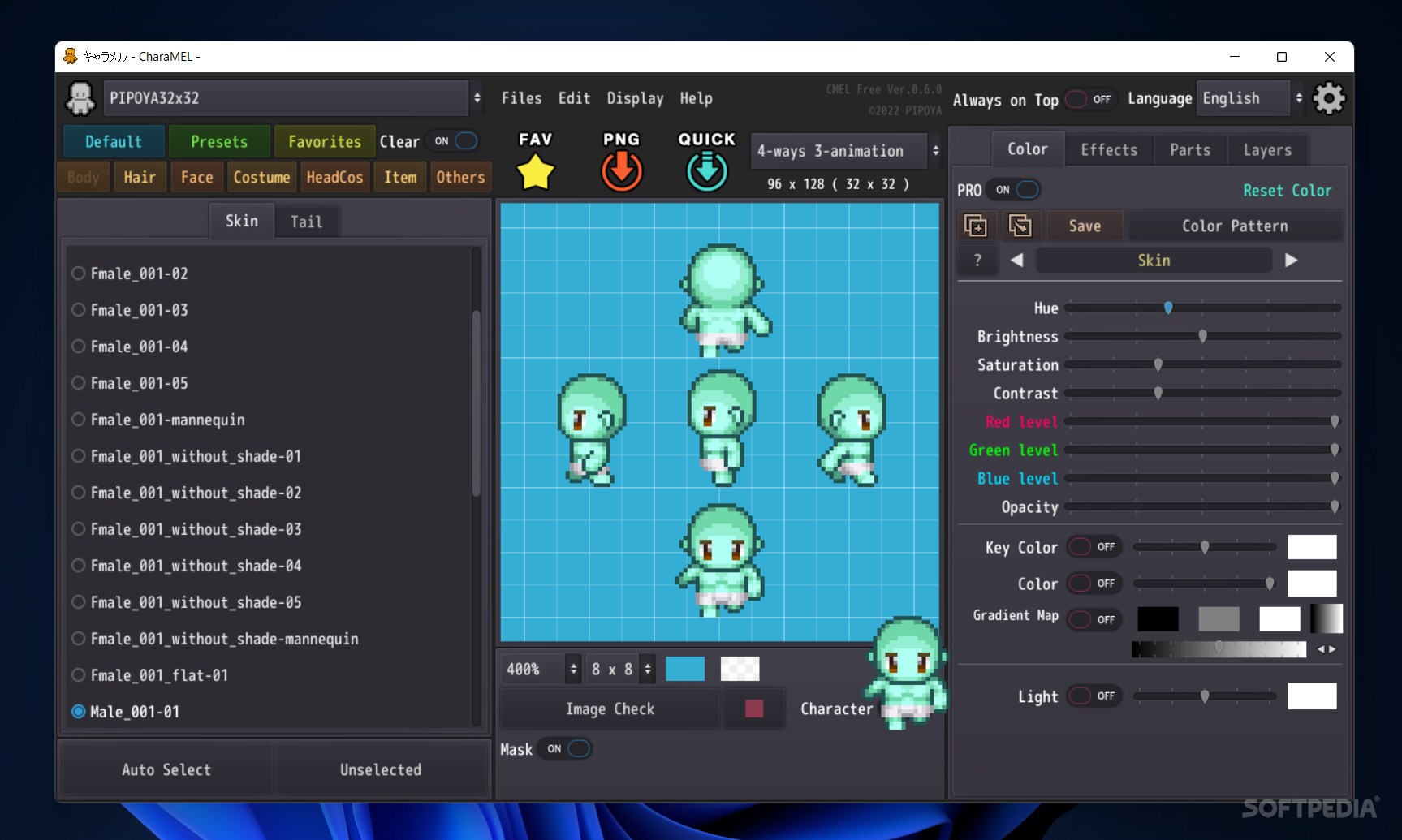
Task: Switch to the Parts tab
Action: 1190,150
